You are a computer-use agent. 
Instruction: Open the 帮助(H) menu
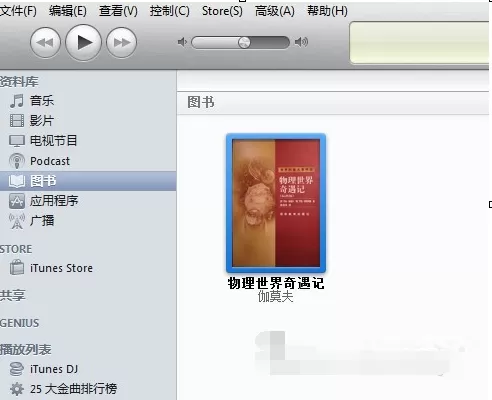click(x=327, y=11)
